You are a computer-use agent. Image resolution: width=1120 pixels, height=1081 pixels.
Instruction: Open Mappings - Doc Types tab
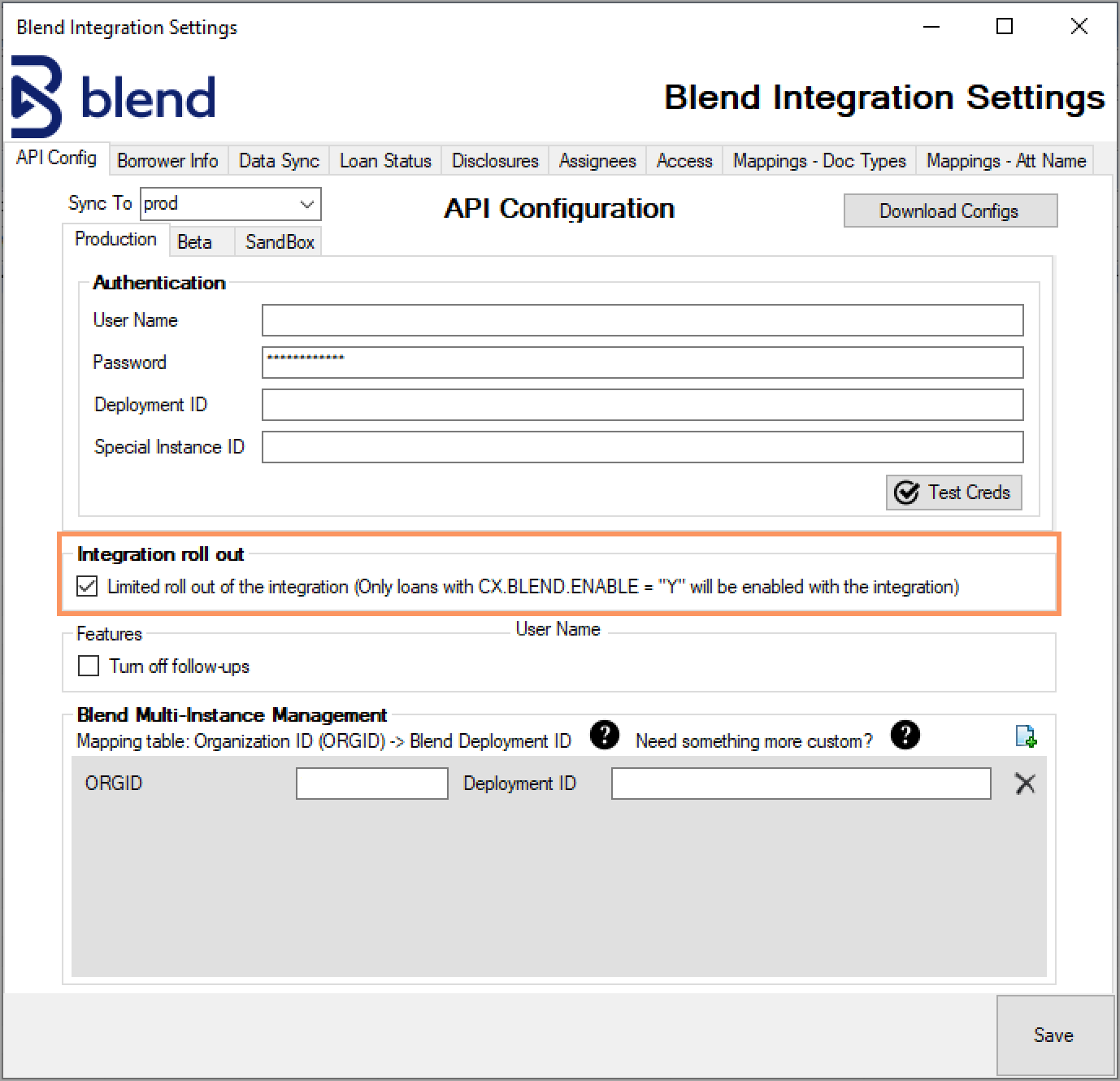point(819,161)
